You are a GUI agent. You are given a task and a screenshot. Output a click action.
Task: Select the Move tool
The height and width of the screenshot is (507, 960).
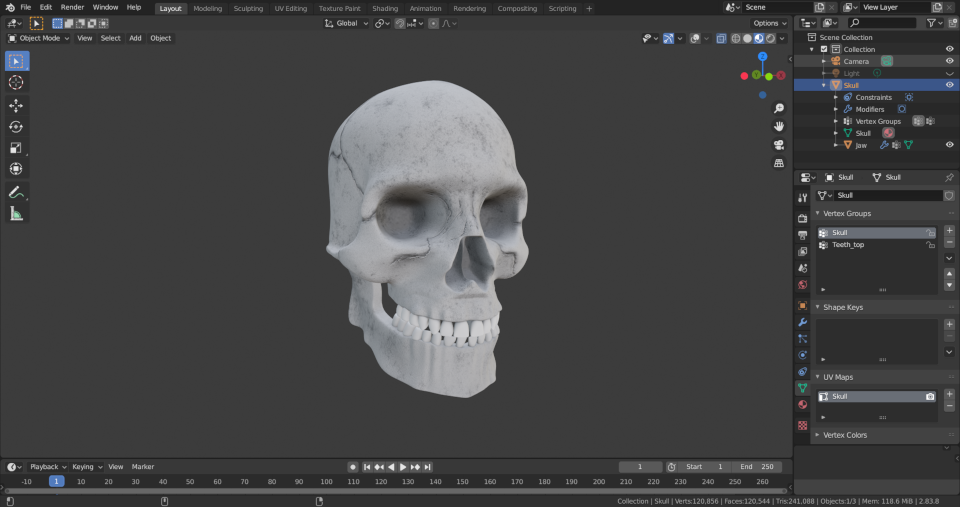pyautogui.click(x=17, y=105)
